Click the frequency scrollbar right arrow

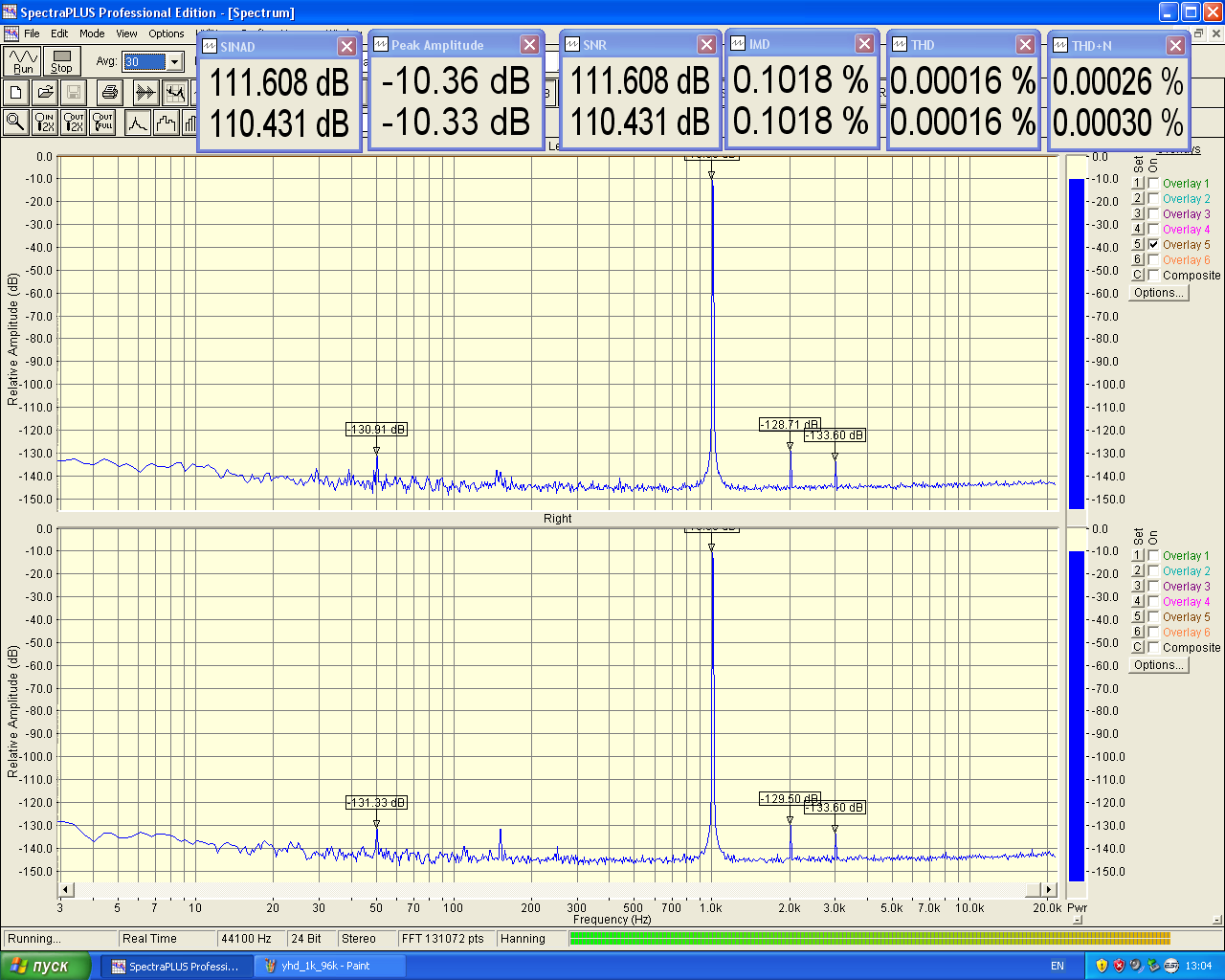tap(1048, 890)
